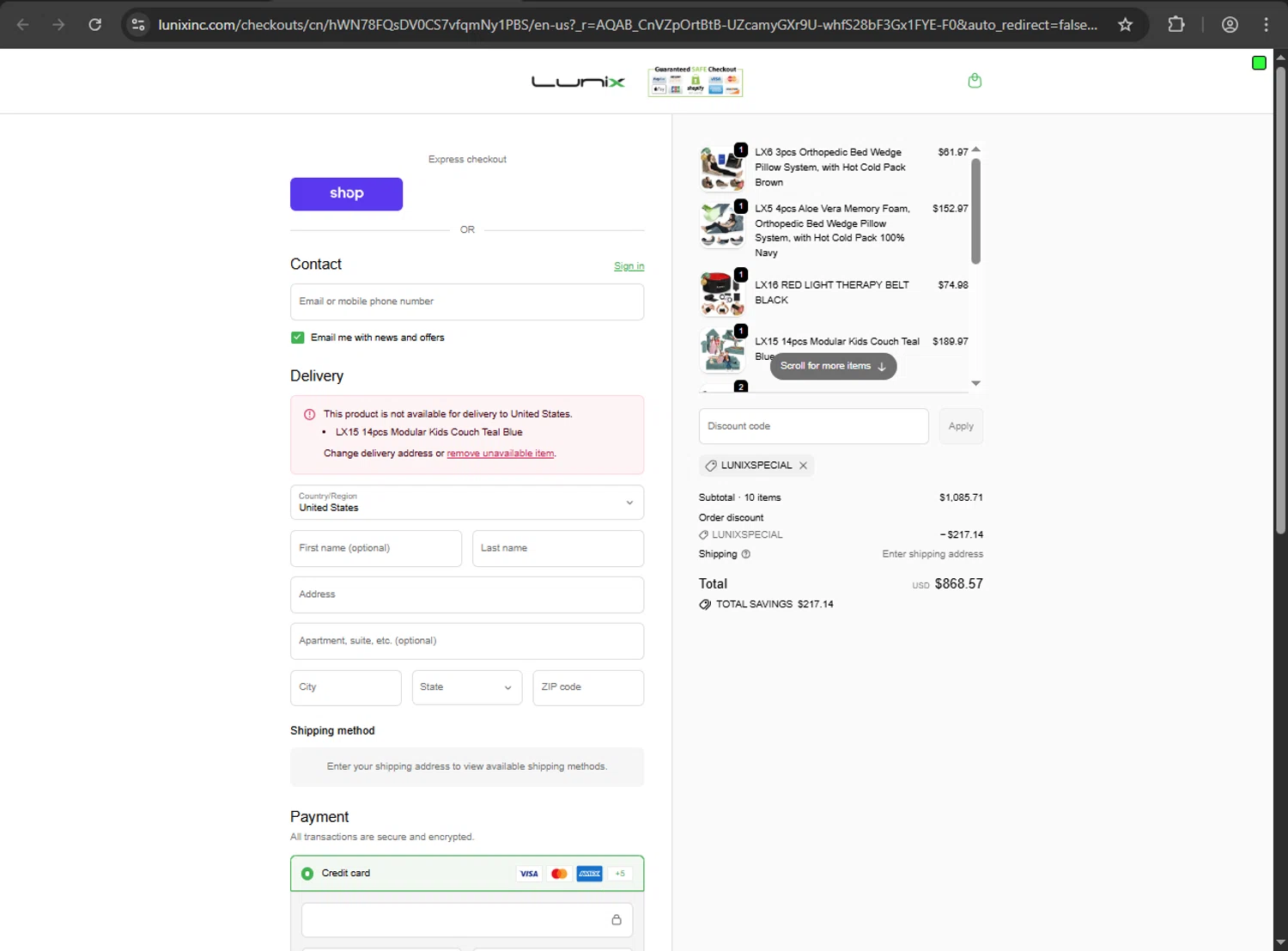Click the page vertical scrollbar thumb
This screenshot has height=951, width=1288.
[x=1280, y=301]
